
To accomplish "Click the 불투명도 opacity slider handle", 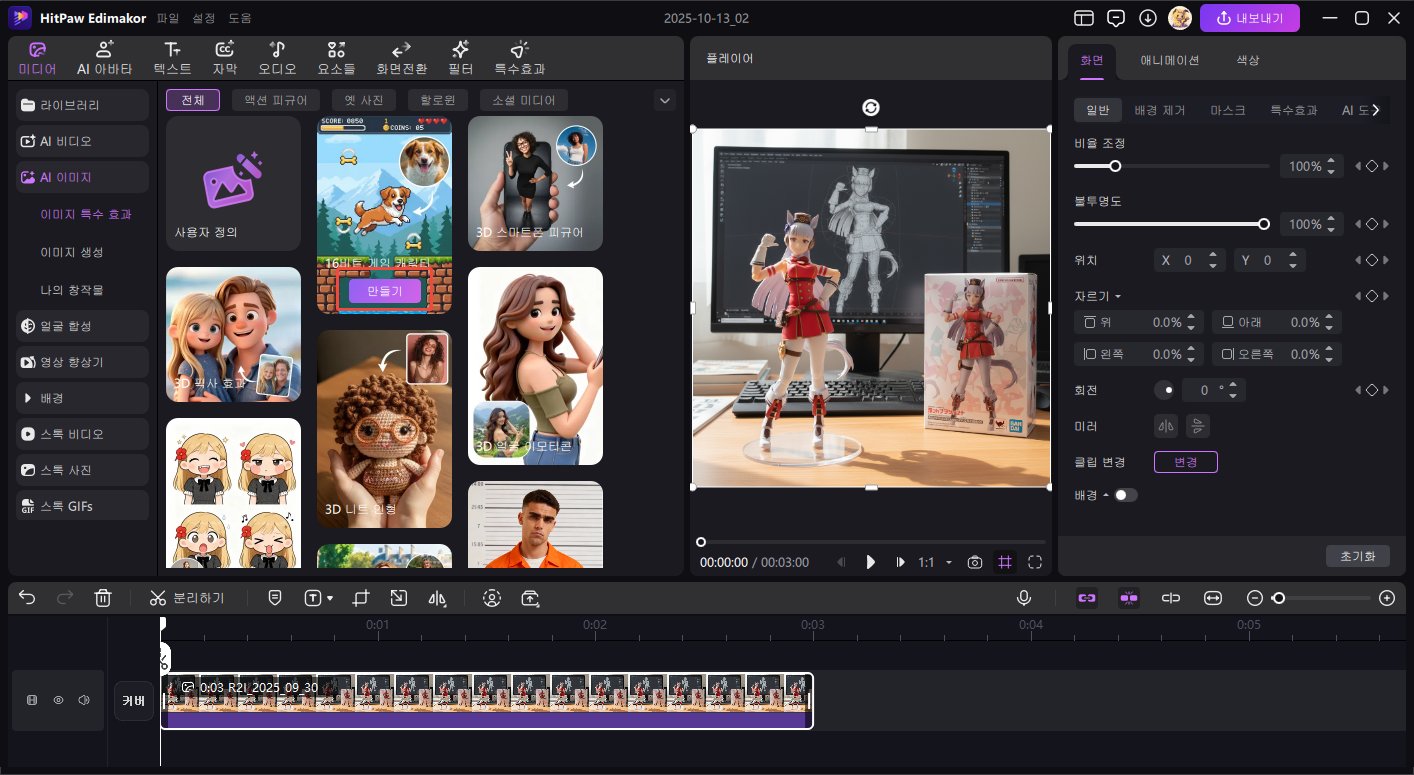I will [x=1264, y=224].
